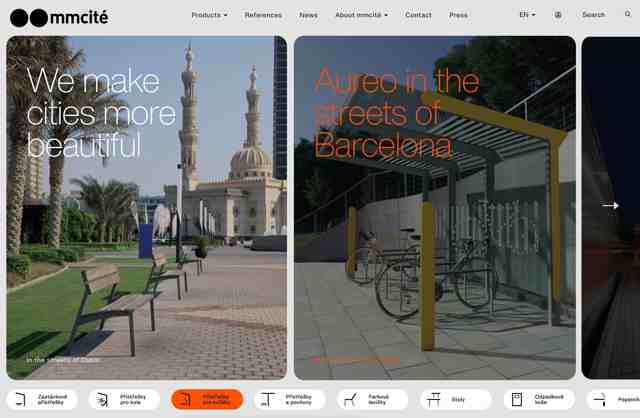Select the Přístřešky pro kola category pill
Viewport: 640px width, 418px height.
pyautogui.click(x=124, y=399)
